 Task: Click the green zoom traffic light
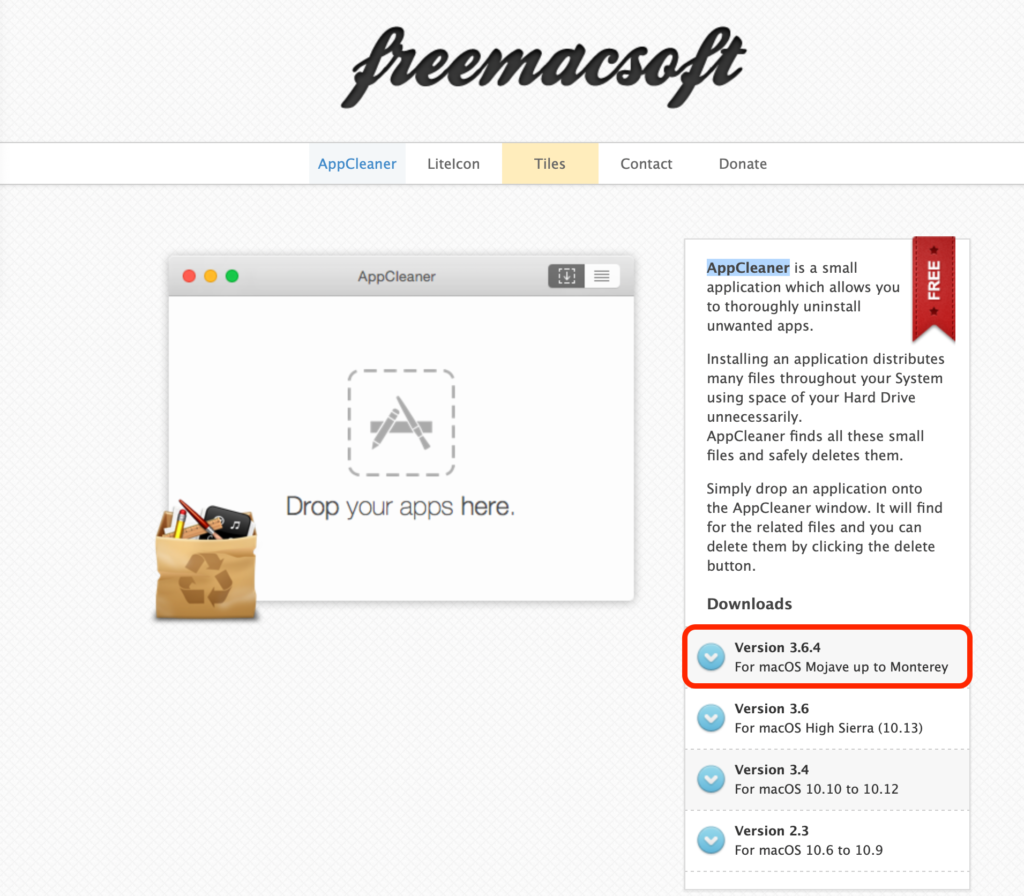point(231,275)
